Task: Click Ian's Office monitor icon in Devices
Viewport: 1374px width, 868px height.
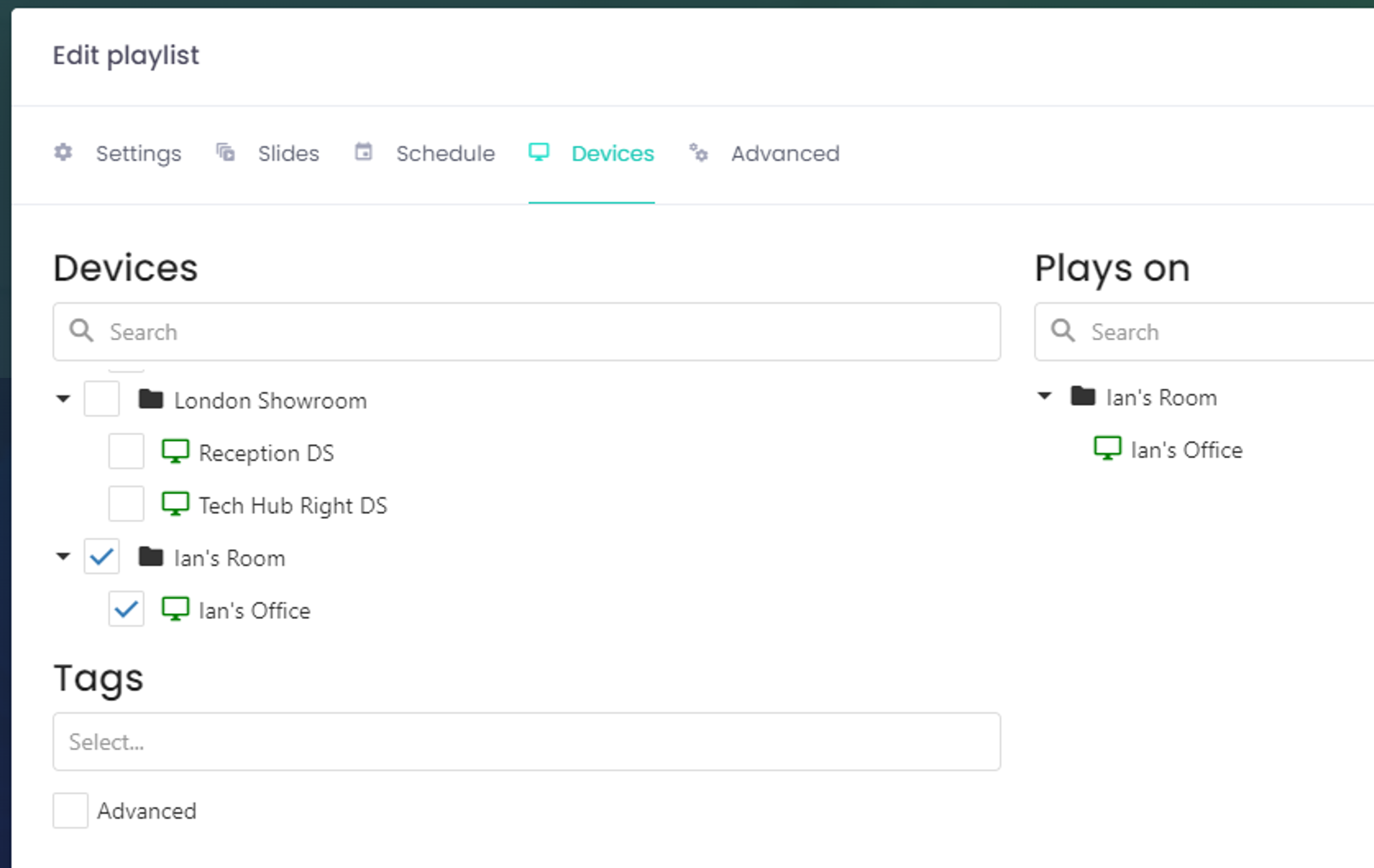Action: click(176, 609)
